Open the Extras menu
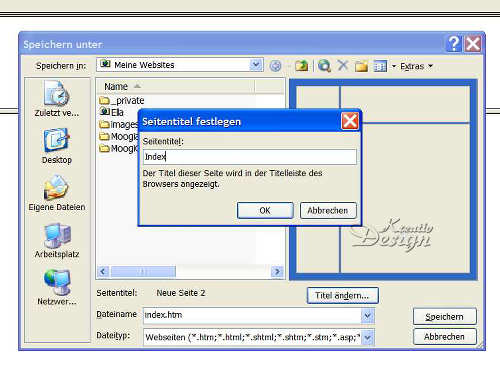The width and height of the screenshot is (500, 371). [x=416, y=66]
